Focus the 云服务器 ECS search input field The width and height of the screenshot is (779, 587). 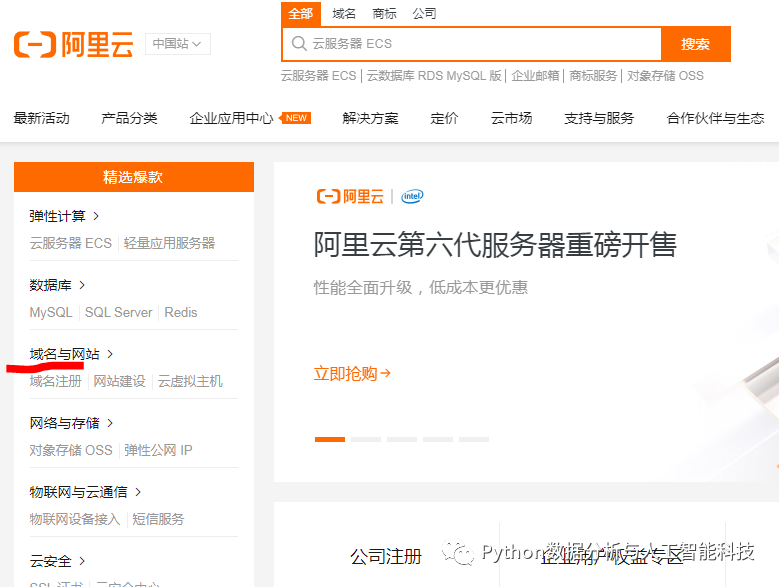(x=471, y=44)
